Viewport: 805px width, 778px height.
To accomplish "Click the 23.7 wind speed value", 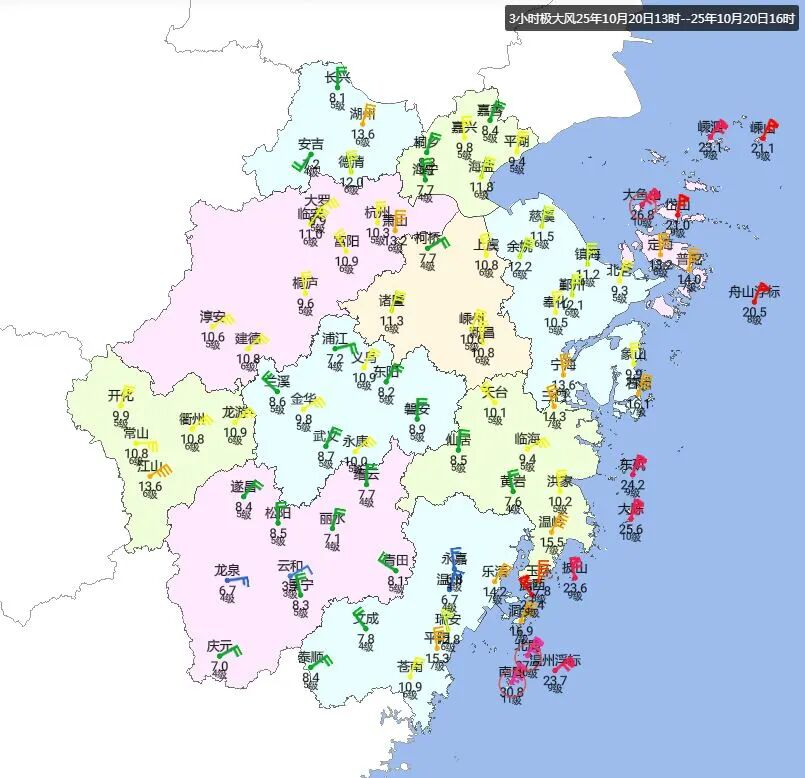I will [x=555, y=681].
